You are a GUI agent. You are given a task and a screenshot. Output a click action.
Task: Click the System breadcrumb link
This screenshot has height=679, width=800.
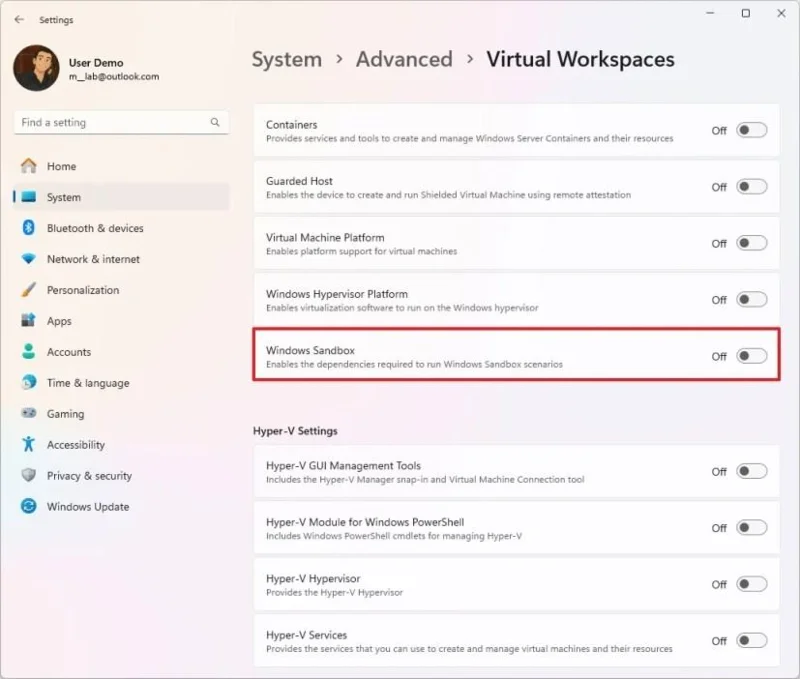287,60
